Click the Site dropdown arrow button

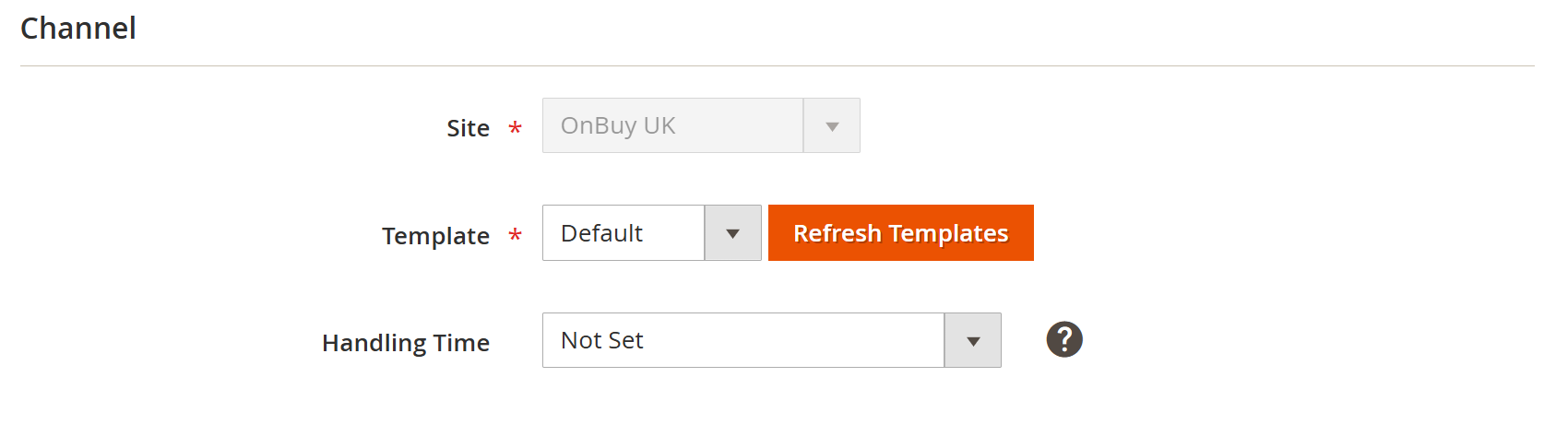tap(832, 126)
